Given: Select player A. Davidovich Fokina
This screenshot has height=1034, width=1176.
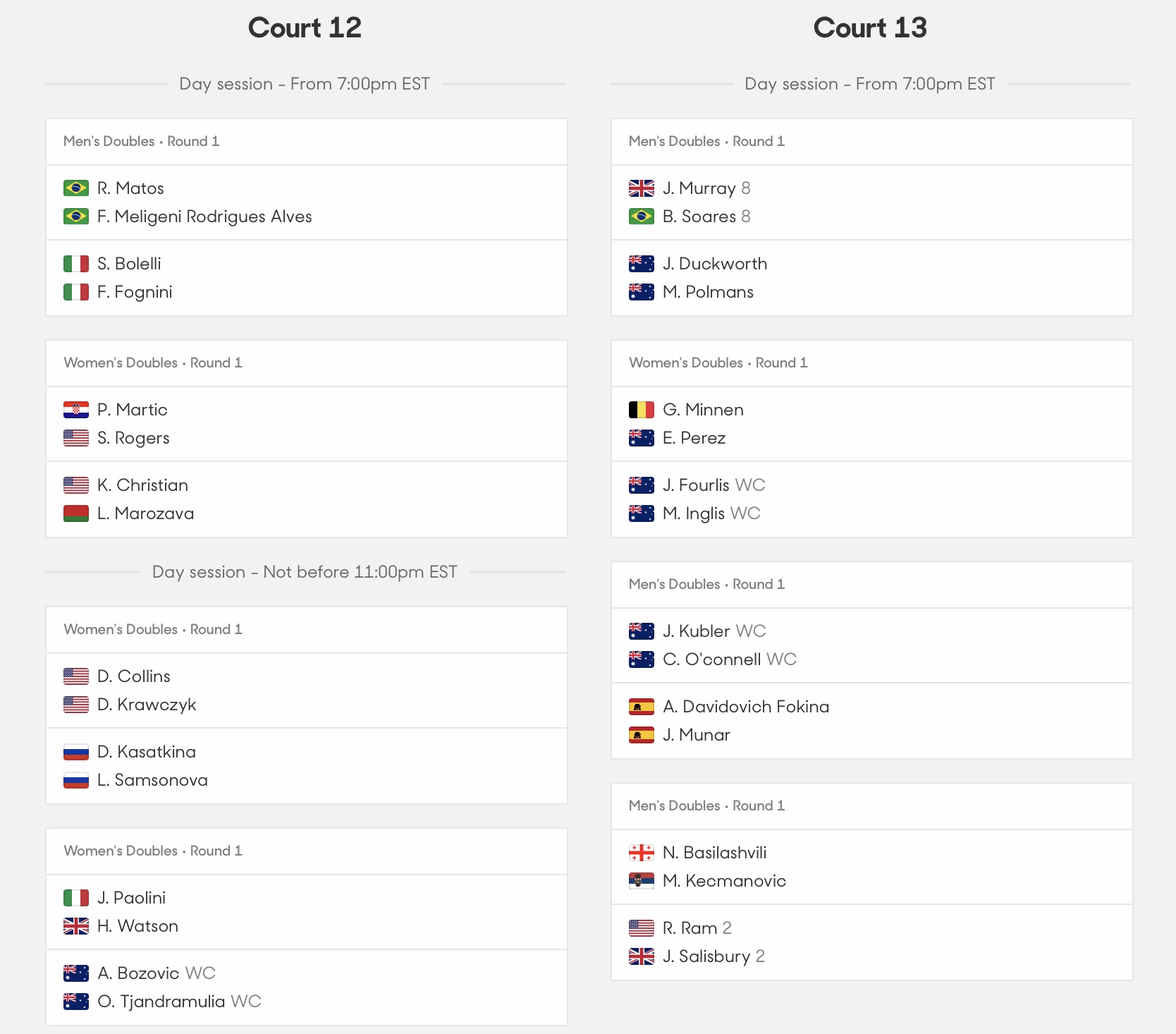Looking at the screenshot, I should [x=746, y=707].
